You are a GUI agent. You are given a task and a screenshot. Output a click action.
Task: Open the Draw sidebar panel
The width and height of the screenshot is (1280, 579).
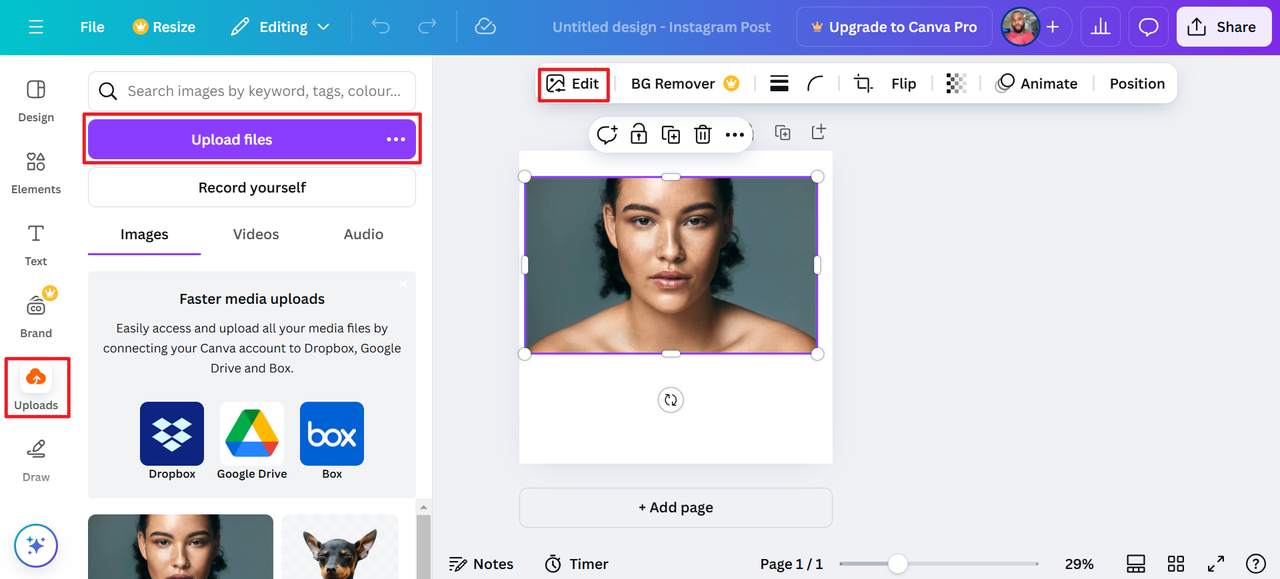click(36, 460)
